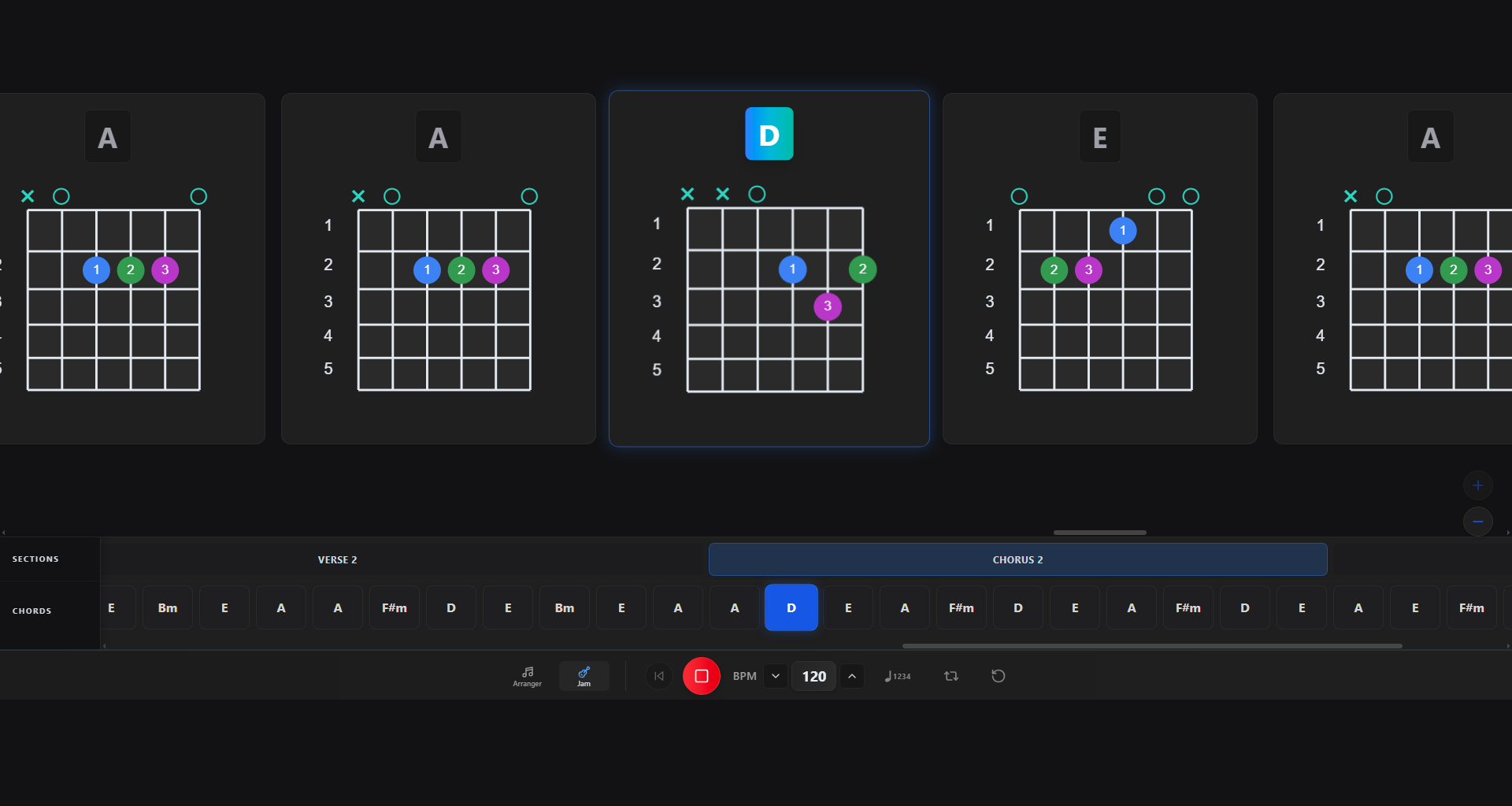Click the E chord diagram card
This screenshot has width=1512, height=806.
click(1100, 269)
